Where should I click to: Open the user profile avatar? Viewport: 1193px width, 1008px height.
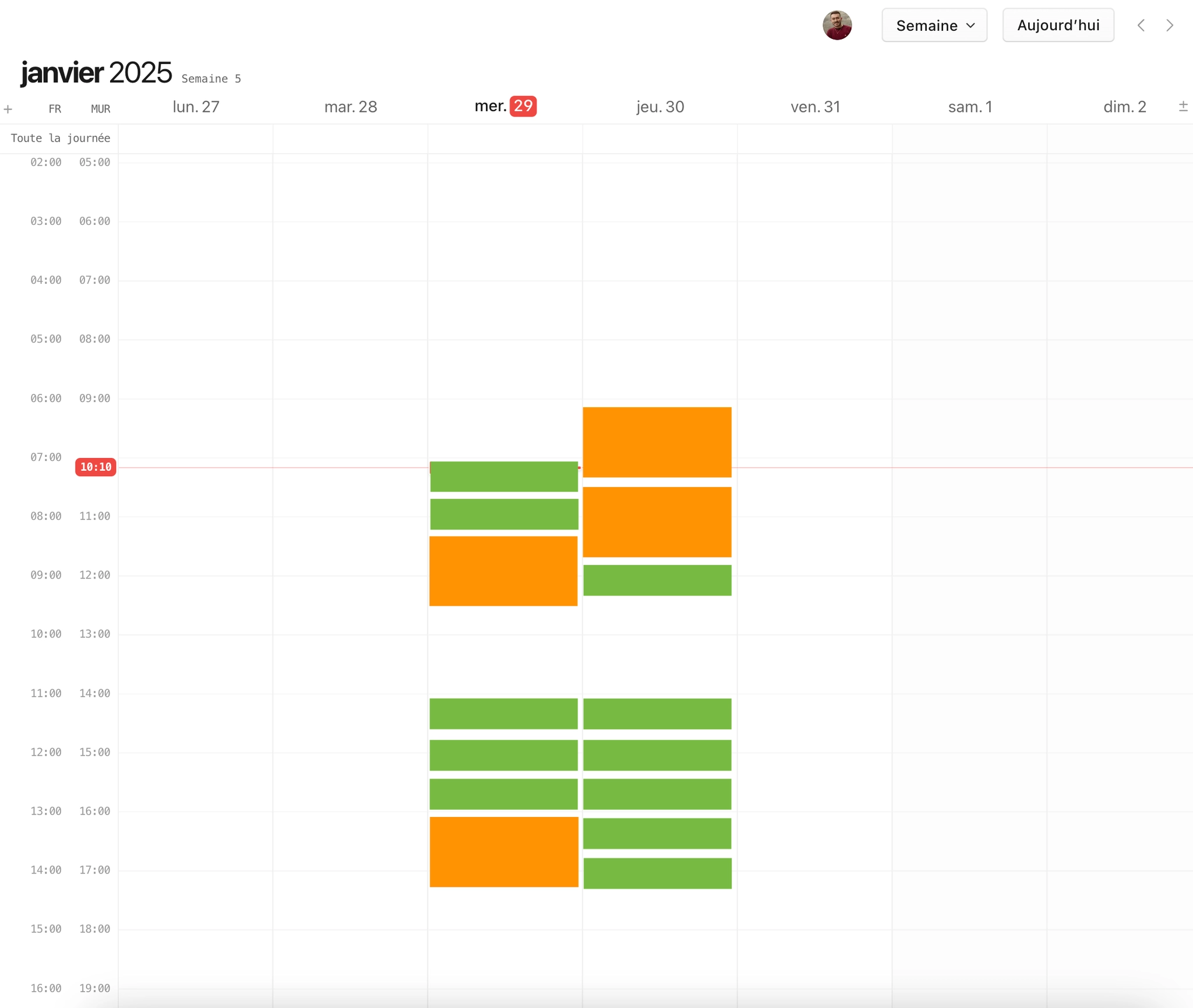tap(836, 26)
